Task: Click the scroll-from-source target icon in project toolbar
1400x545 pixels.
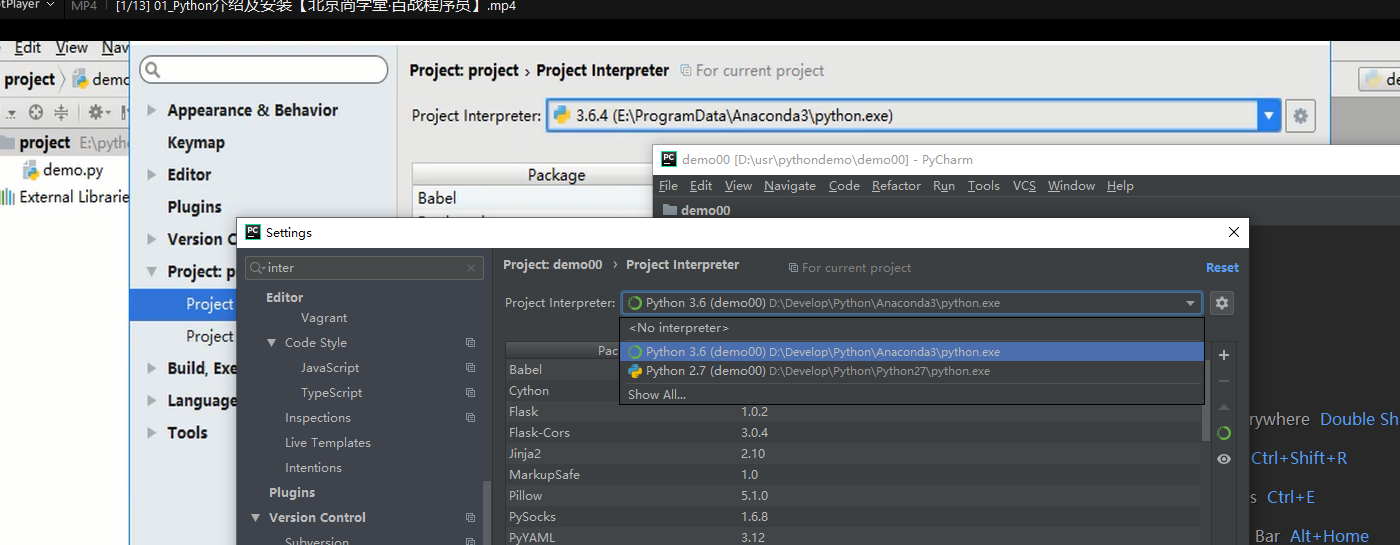Action: pyautogui.click(x=36, y=112)
